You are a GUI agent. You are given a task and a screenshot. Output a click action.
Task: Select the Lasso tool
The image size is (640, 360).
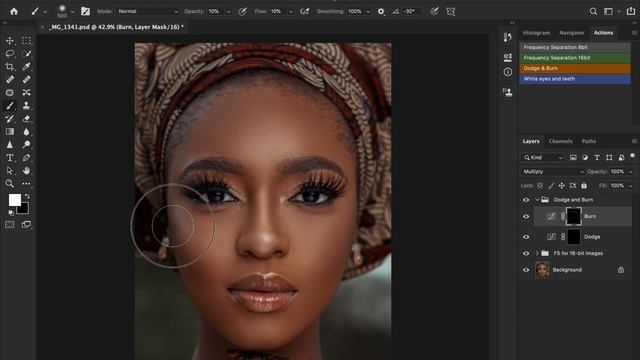10,54
